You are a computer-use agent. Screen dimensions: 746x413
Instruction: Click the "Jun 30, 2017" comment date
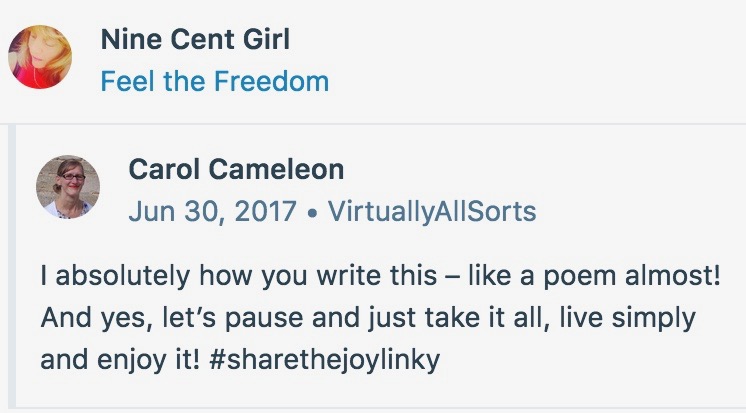point(212,211)
